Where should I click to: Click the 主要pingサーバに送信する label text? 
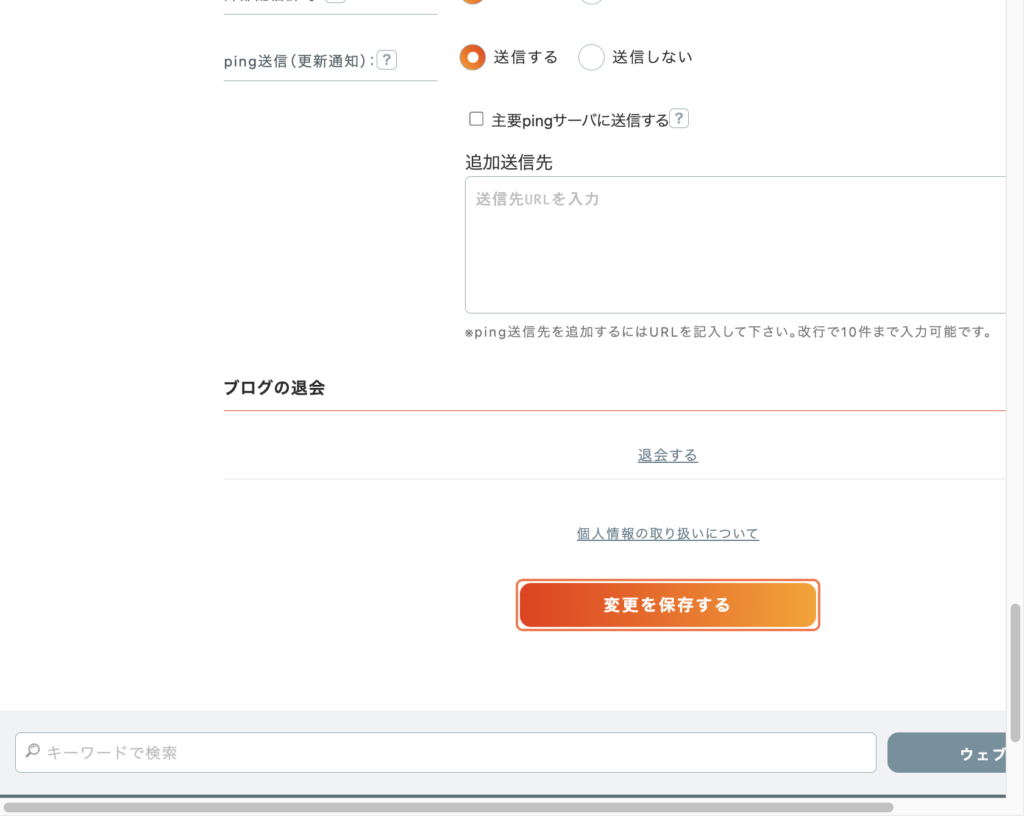[580, 120]
